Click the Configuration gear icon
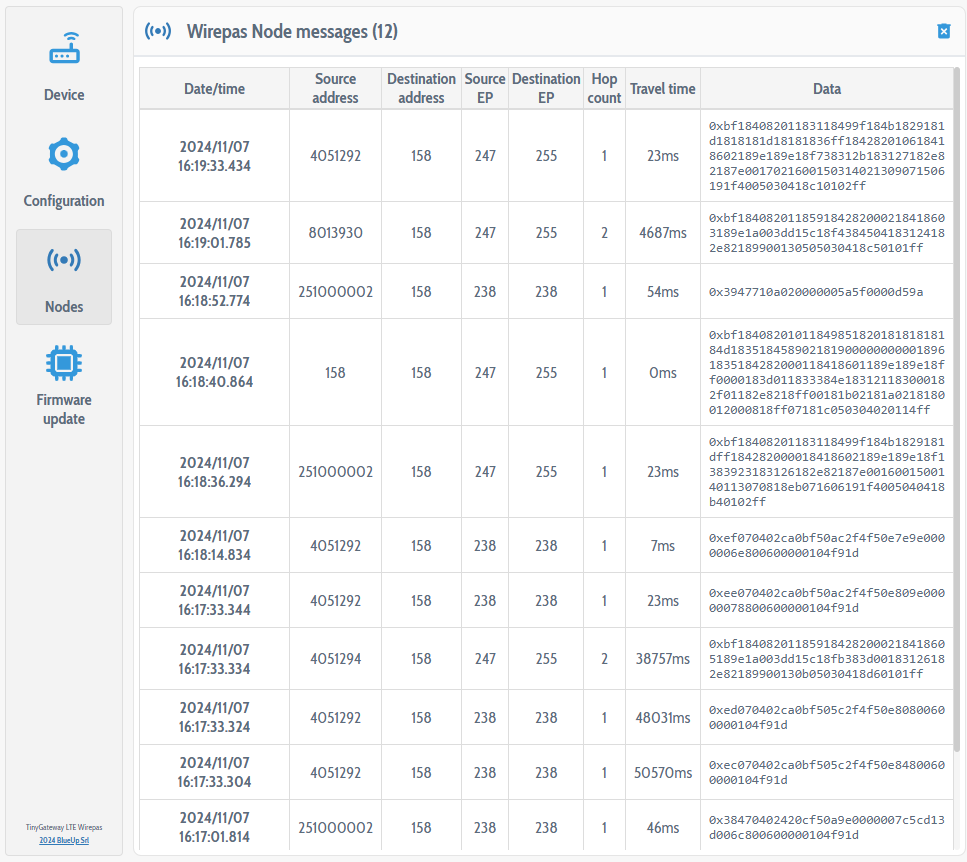Screen dimensions: 967x862 [64, 154]
